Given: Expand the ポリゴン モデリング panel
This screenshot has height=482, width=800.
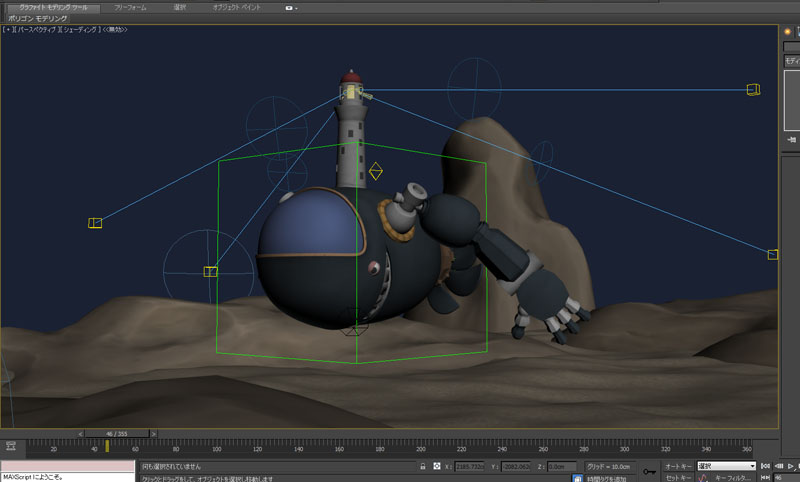Looking at the screenshot, I should click(x=37, y=18).
